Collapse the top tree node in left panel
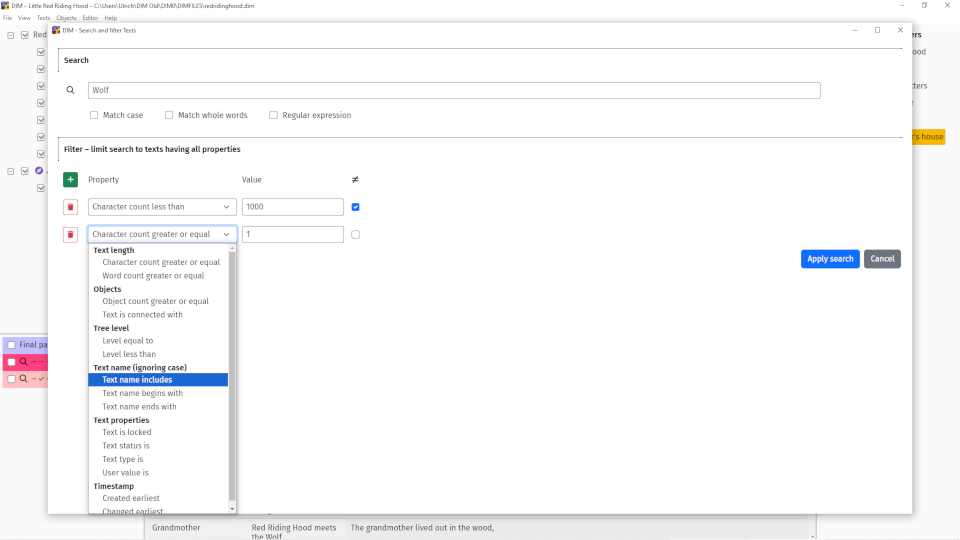The height and width of the screenshot is (540, 960). (11, 35)
